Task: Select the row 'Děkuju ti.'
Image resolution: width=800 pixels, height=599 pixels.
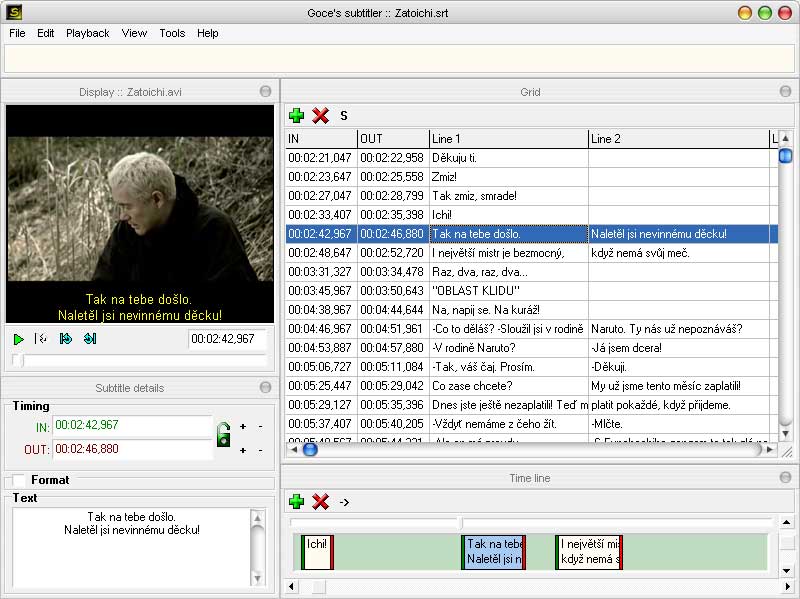Action: click(x=532, y=158)
